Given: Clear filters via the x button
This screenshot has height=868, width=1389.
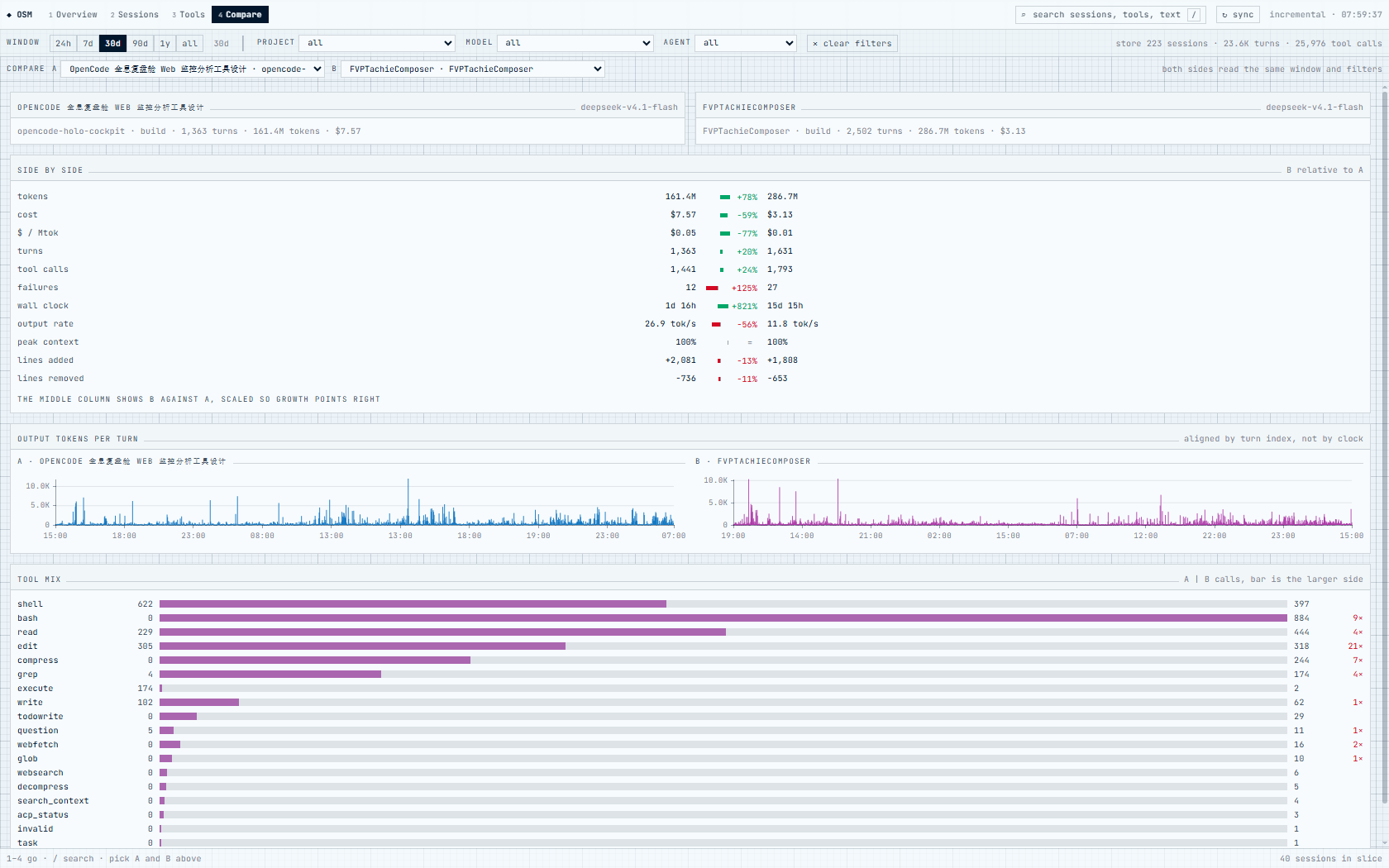Looking at the screenshot, I should click(852, 43).
